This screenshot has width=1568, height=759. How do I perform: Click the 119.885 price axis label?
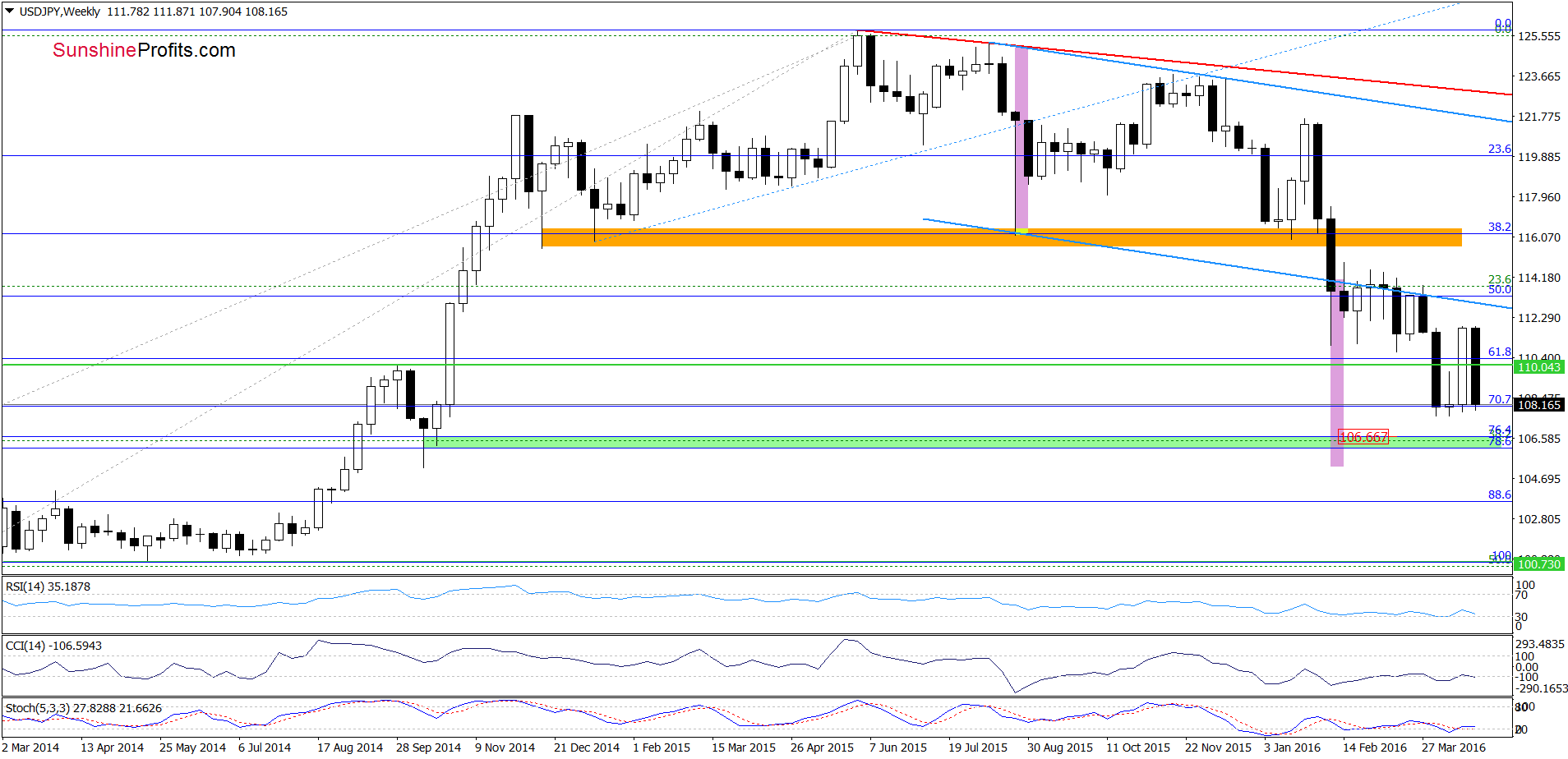point(1538,157)
